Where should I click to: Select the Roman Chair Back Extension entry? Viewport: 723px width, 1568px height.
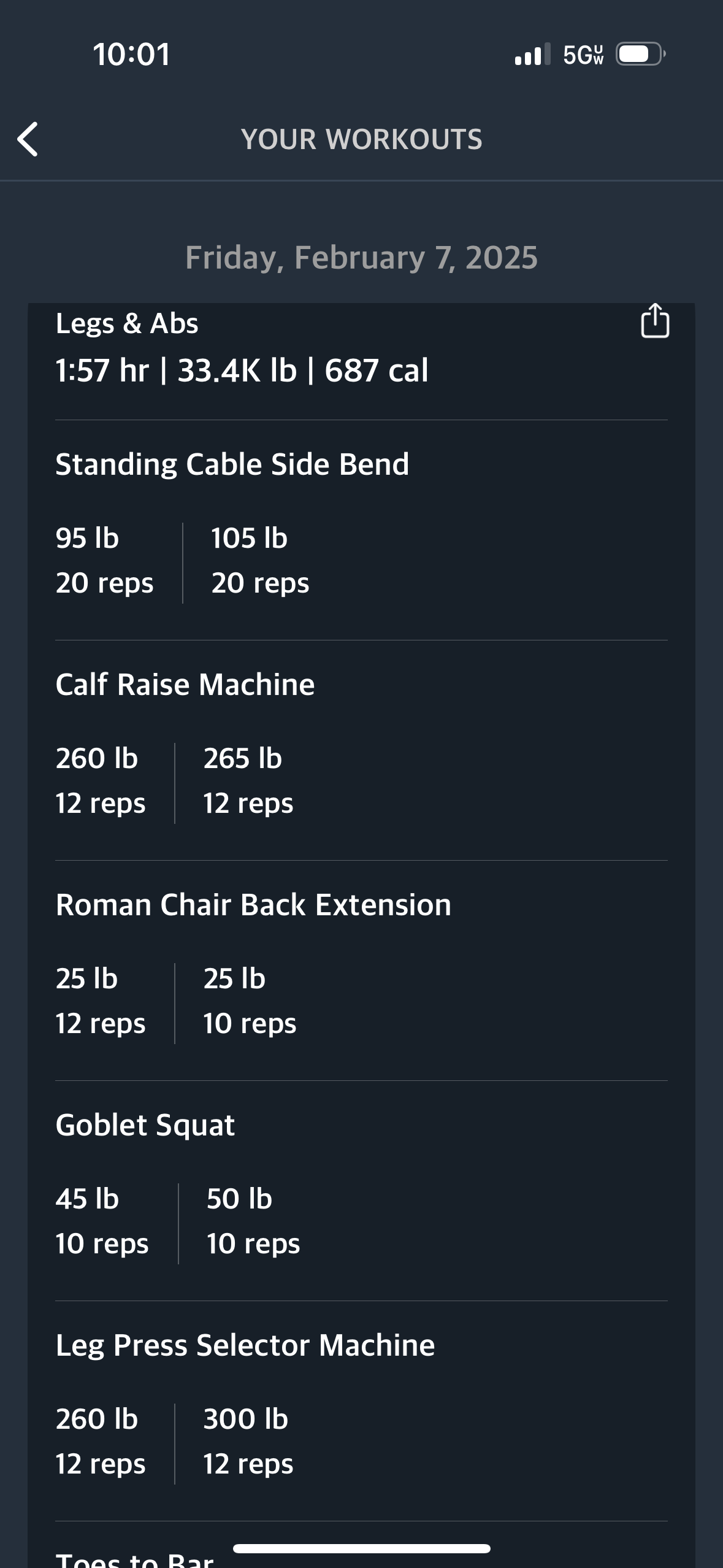(x=253, y=905)
